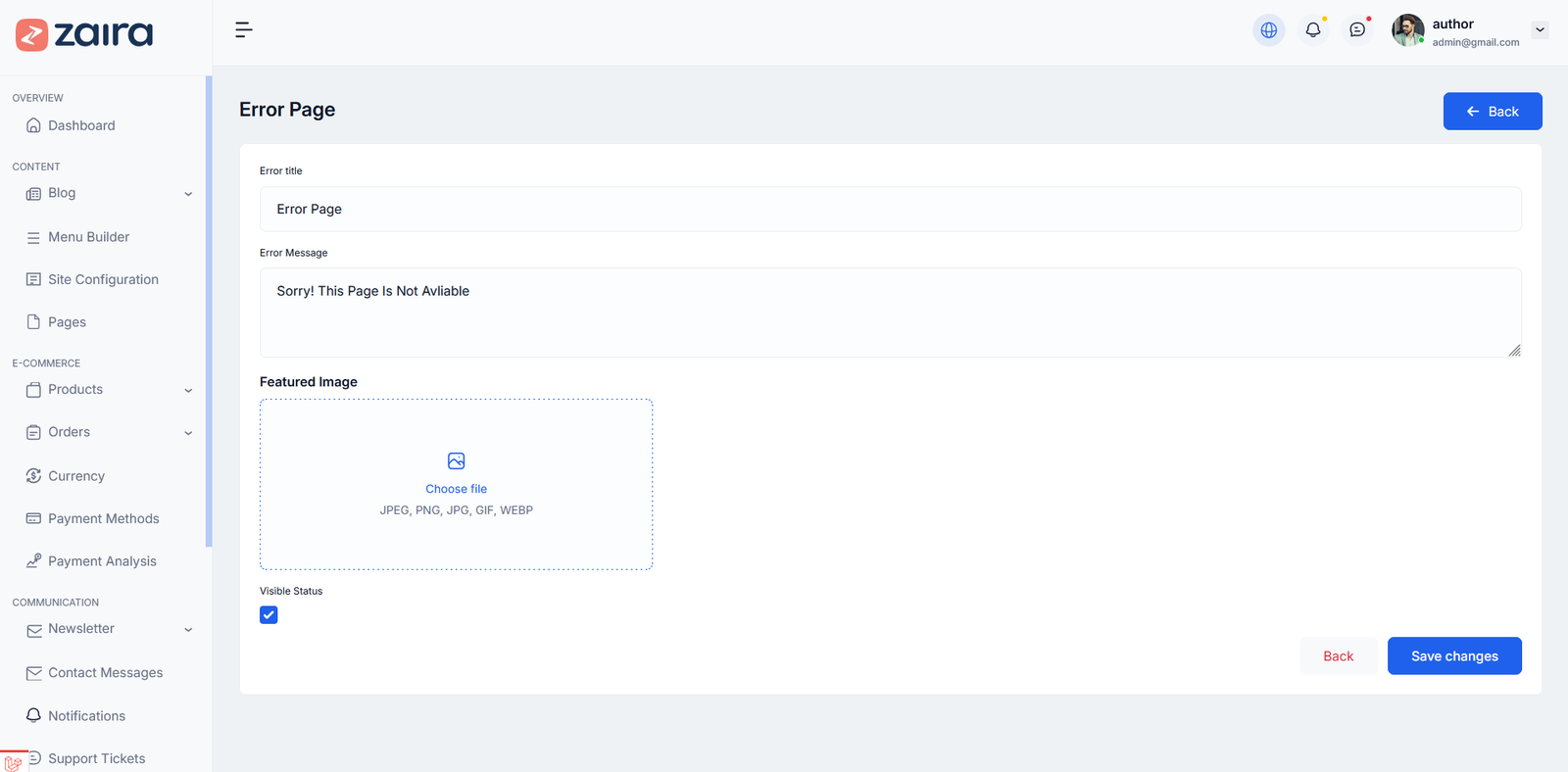This screenshot has height=772, width=1568.
Task: Click the hamburger sidebar toggle icon
Action: tap(244, 30)
